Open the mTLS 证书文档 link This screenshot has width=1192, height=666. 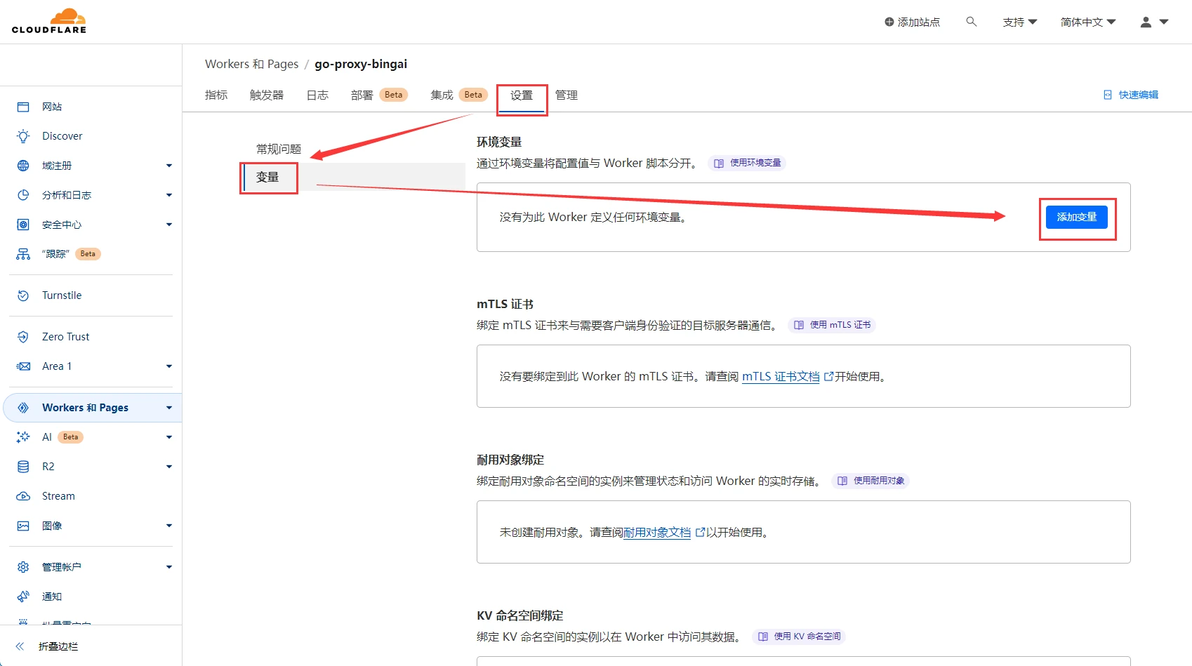pyautogui.click(x=781, y=376)
